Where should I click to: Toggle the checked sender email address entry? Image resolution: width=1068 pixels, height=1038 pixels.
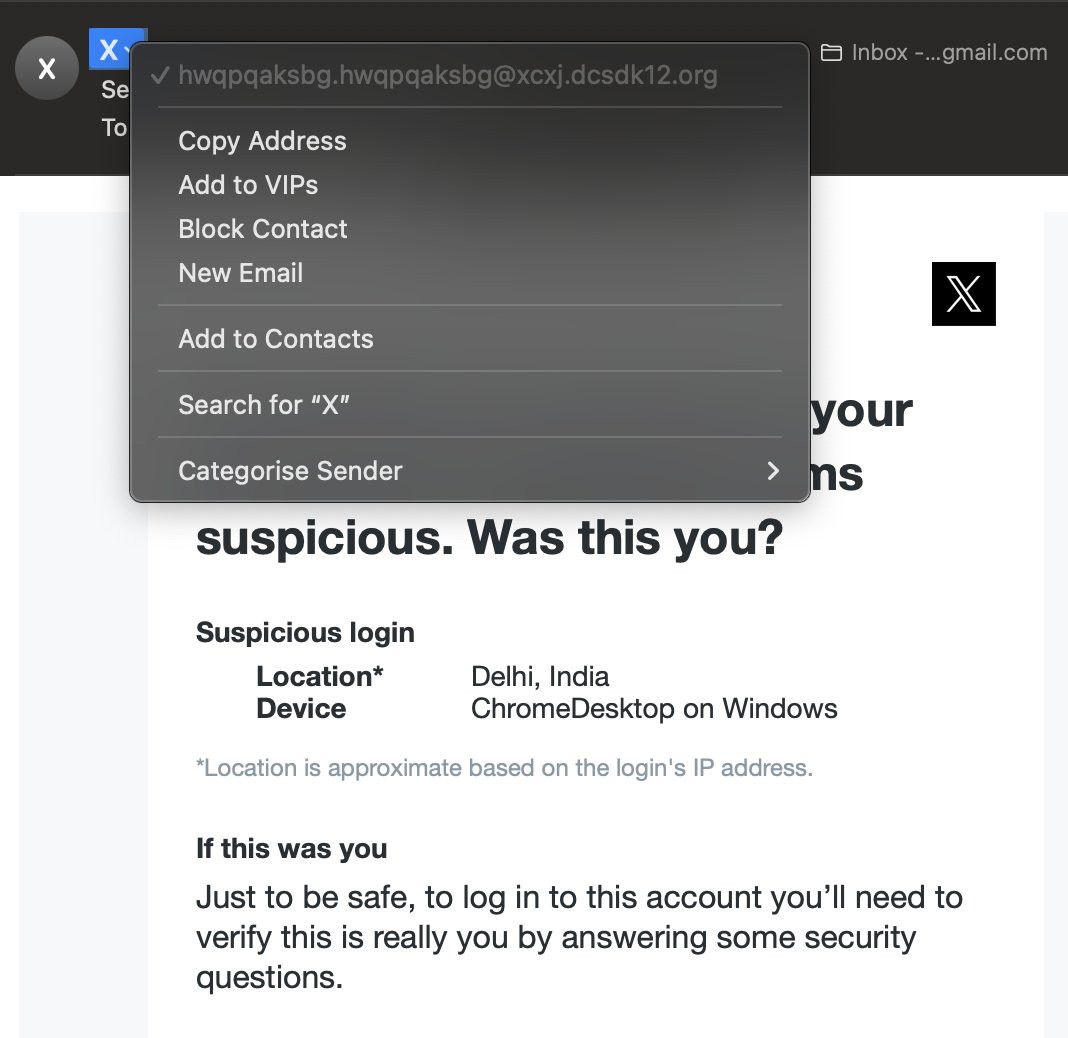coord(447,76)
